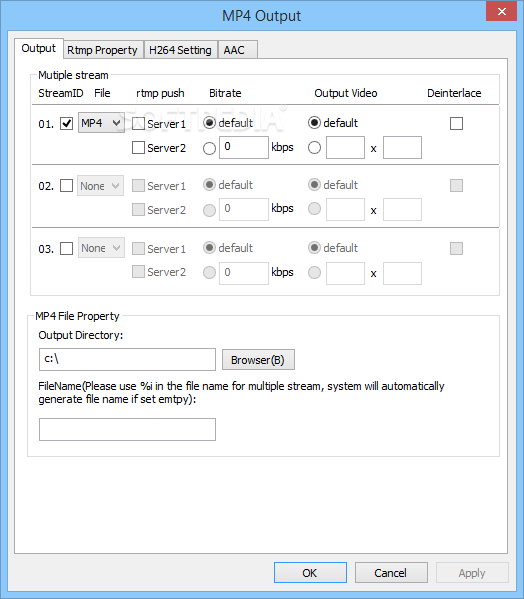Click stream 03 output video width field

click(x=345, y=273)
